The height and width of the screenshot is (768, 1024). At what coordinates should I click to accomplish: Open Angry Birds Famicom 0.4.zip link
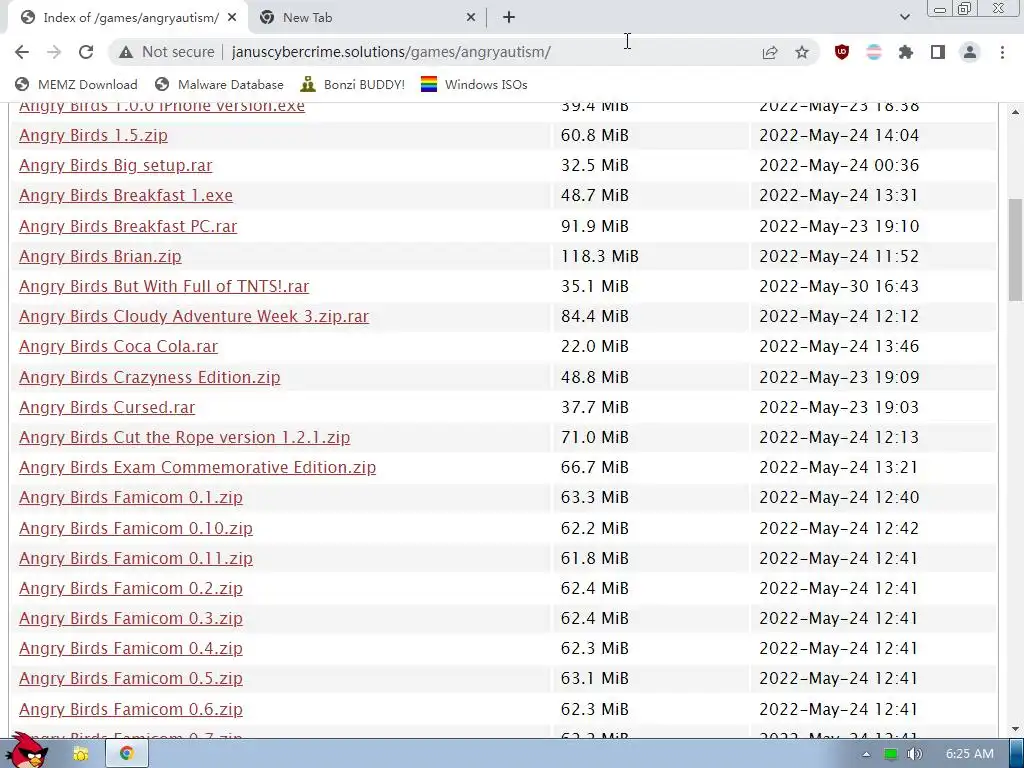pyautogui.click(x=131, y=648)
